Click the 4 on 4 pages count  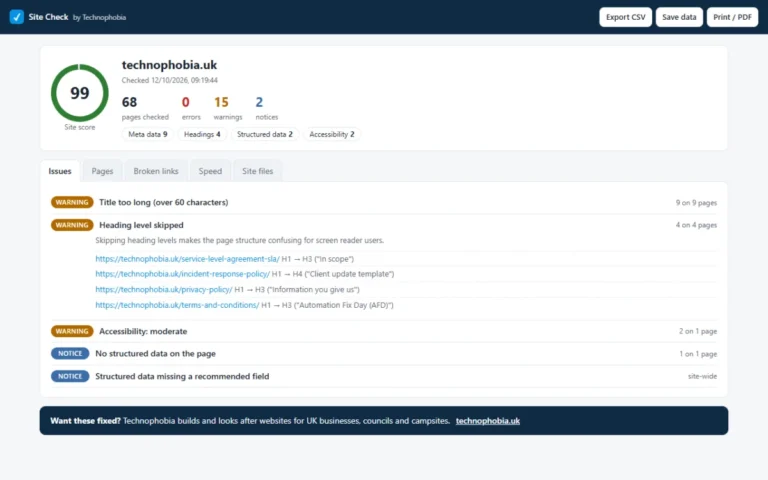(x=696, y=225)
